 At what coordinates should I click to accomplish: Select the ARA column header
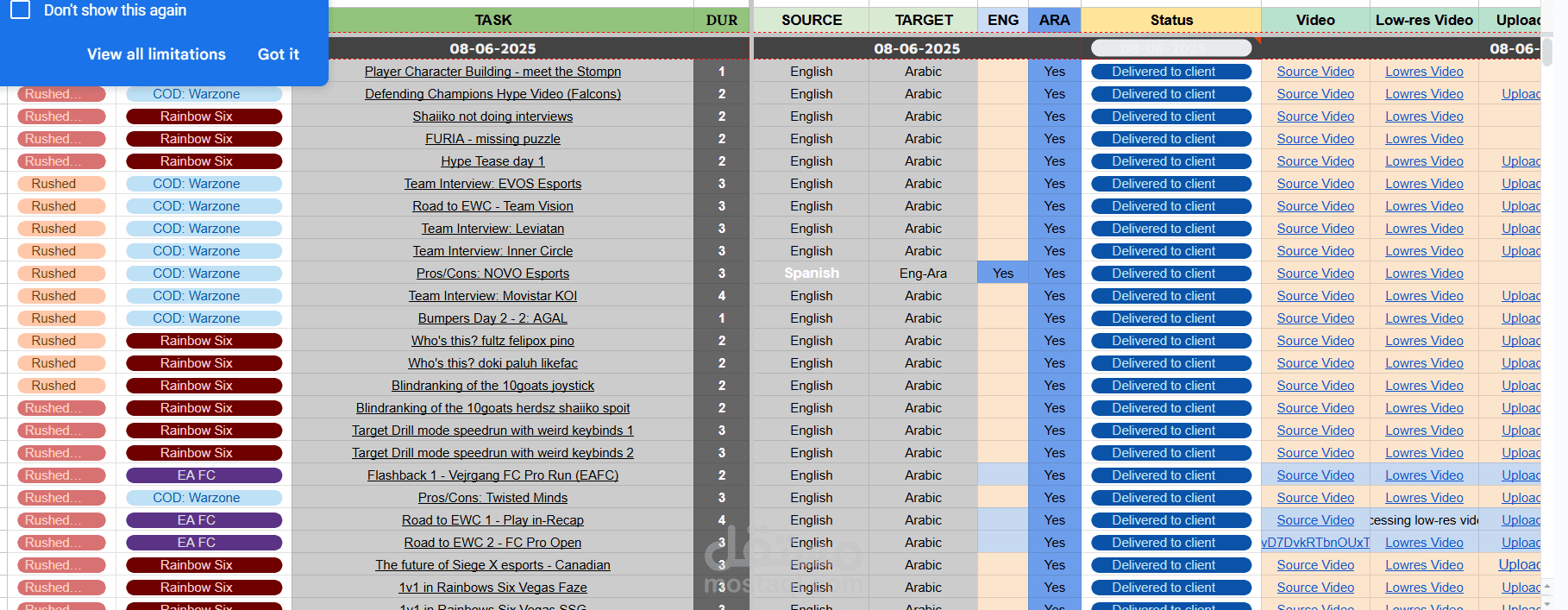tap(1055, 20)
